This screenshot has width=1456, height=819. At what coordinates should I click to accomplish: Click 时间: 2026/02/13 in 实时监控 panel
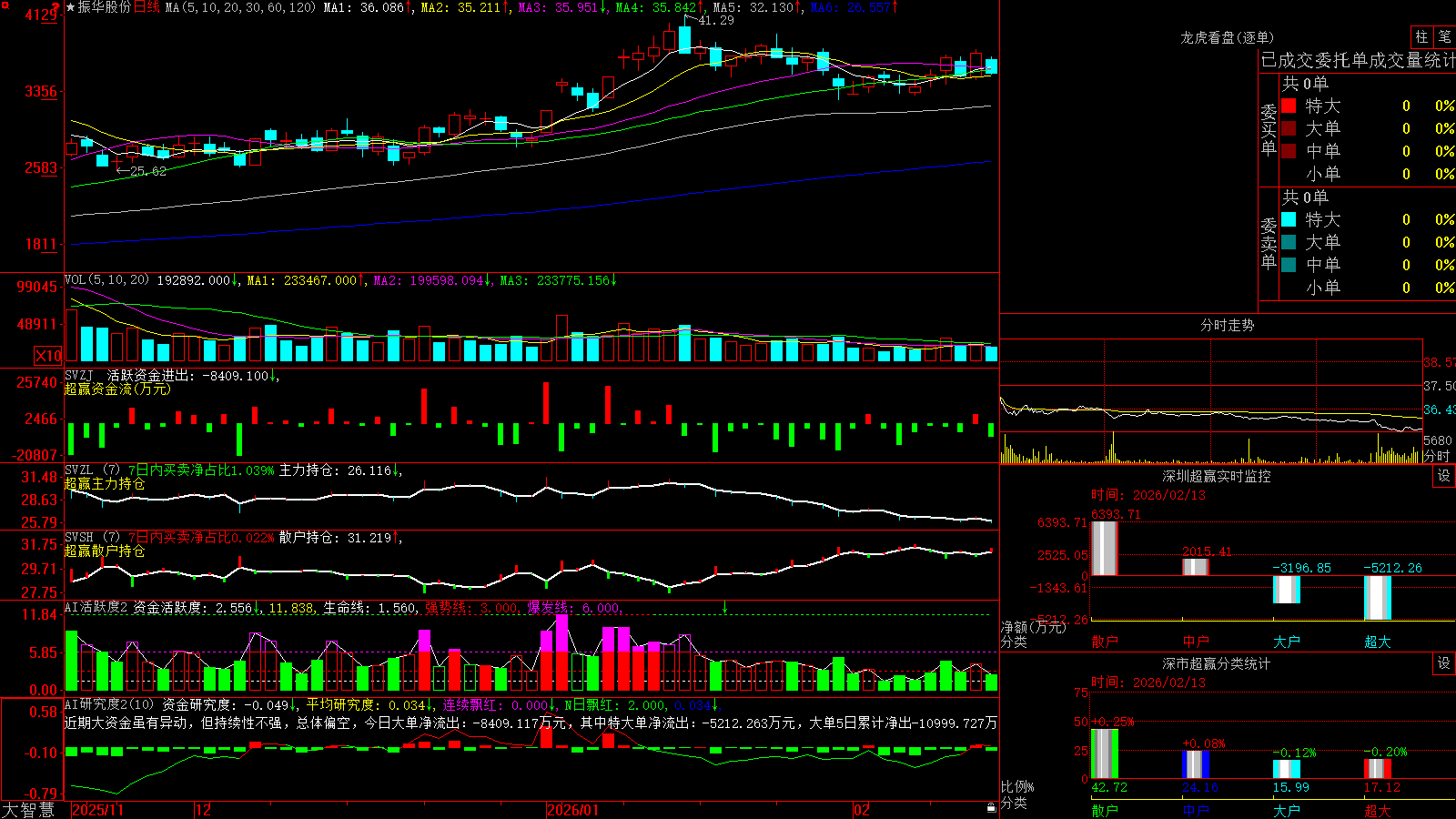pyautogui.click(x=1148, y=495)
